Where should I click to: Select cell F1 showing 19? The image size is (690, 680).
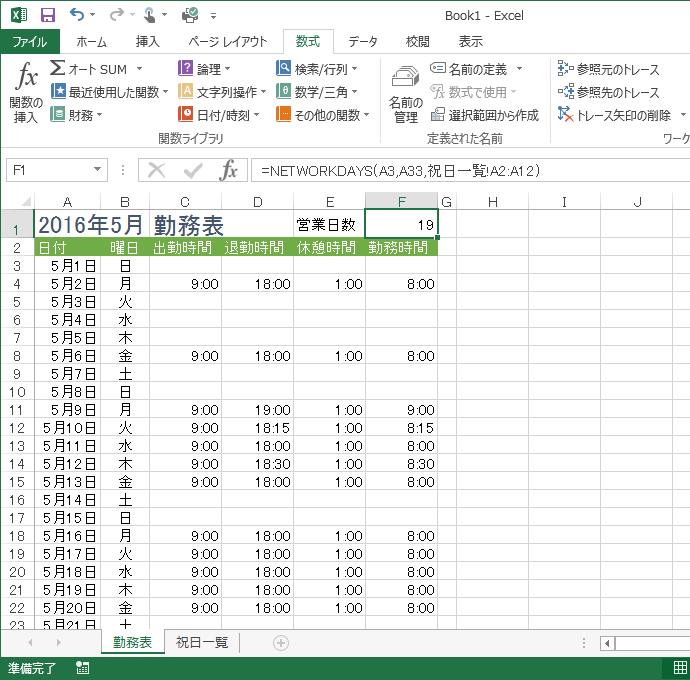click(401, 224)
